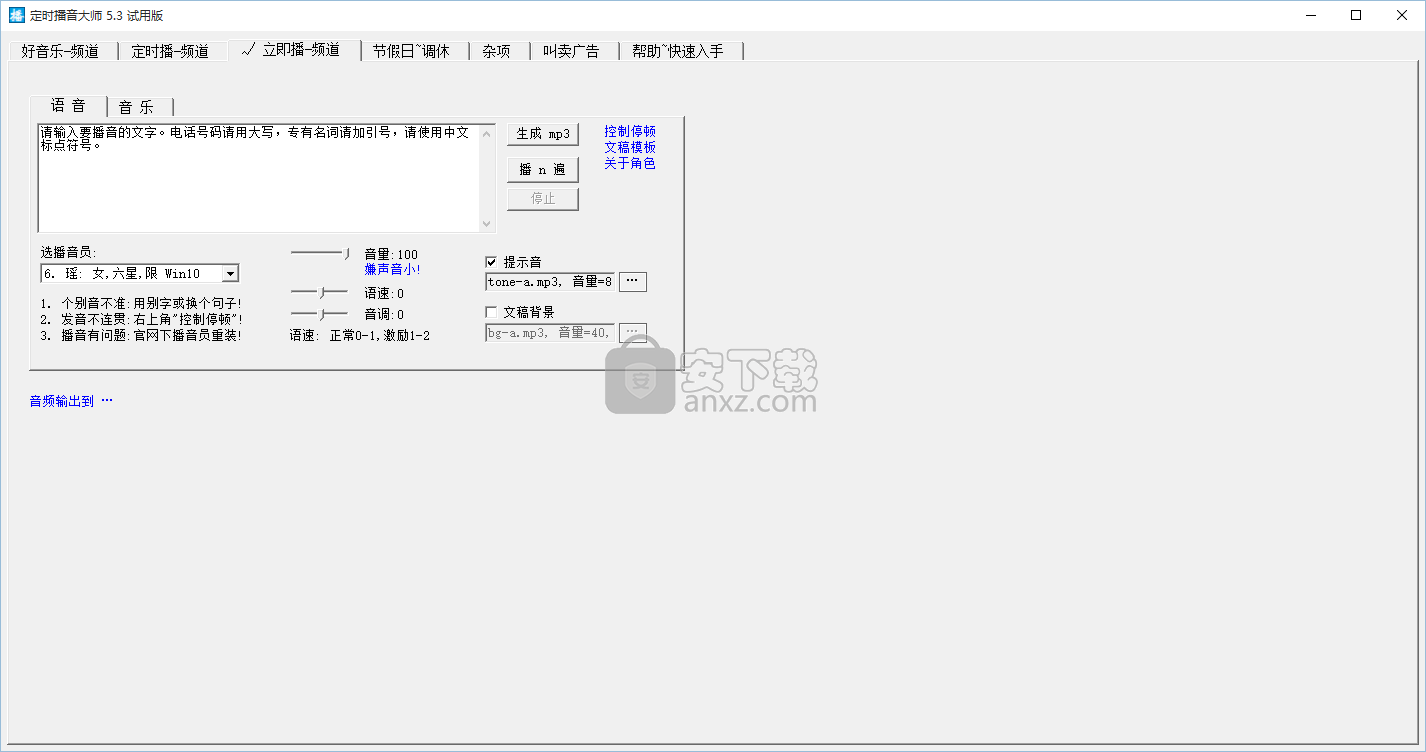This screenshot has height=752, width=1426.
Task: Switch to the 定时播-频道 tab
Action: tap(171, 51)
